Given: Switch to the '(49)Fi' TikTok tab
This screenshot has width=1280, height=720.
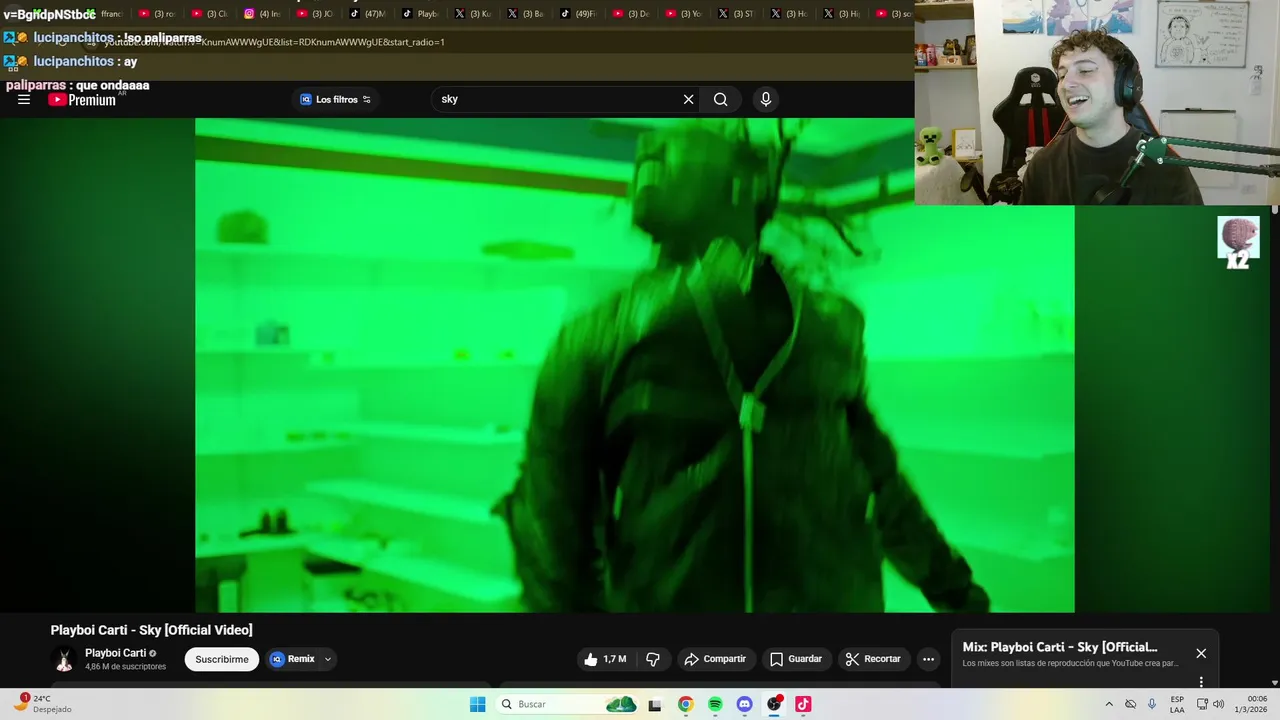Looking at the screenshot, I should (577, 14).
